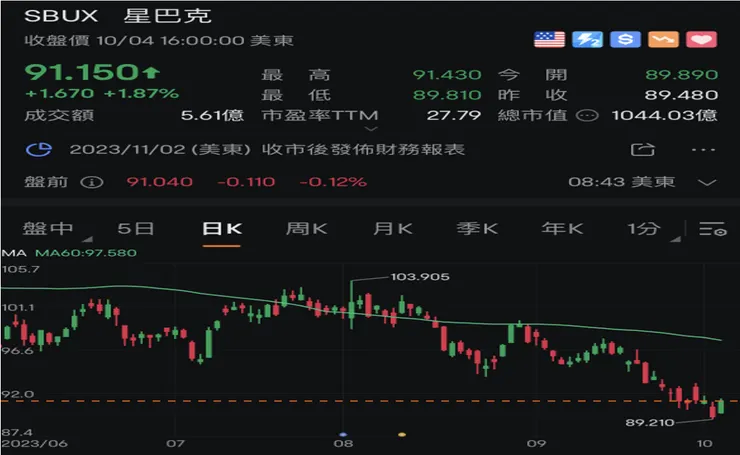Image resolution: width=740 pixels, height=455 pixels.
Task: Tap the last price 91.150
Action: click(x=82, y=72)
